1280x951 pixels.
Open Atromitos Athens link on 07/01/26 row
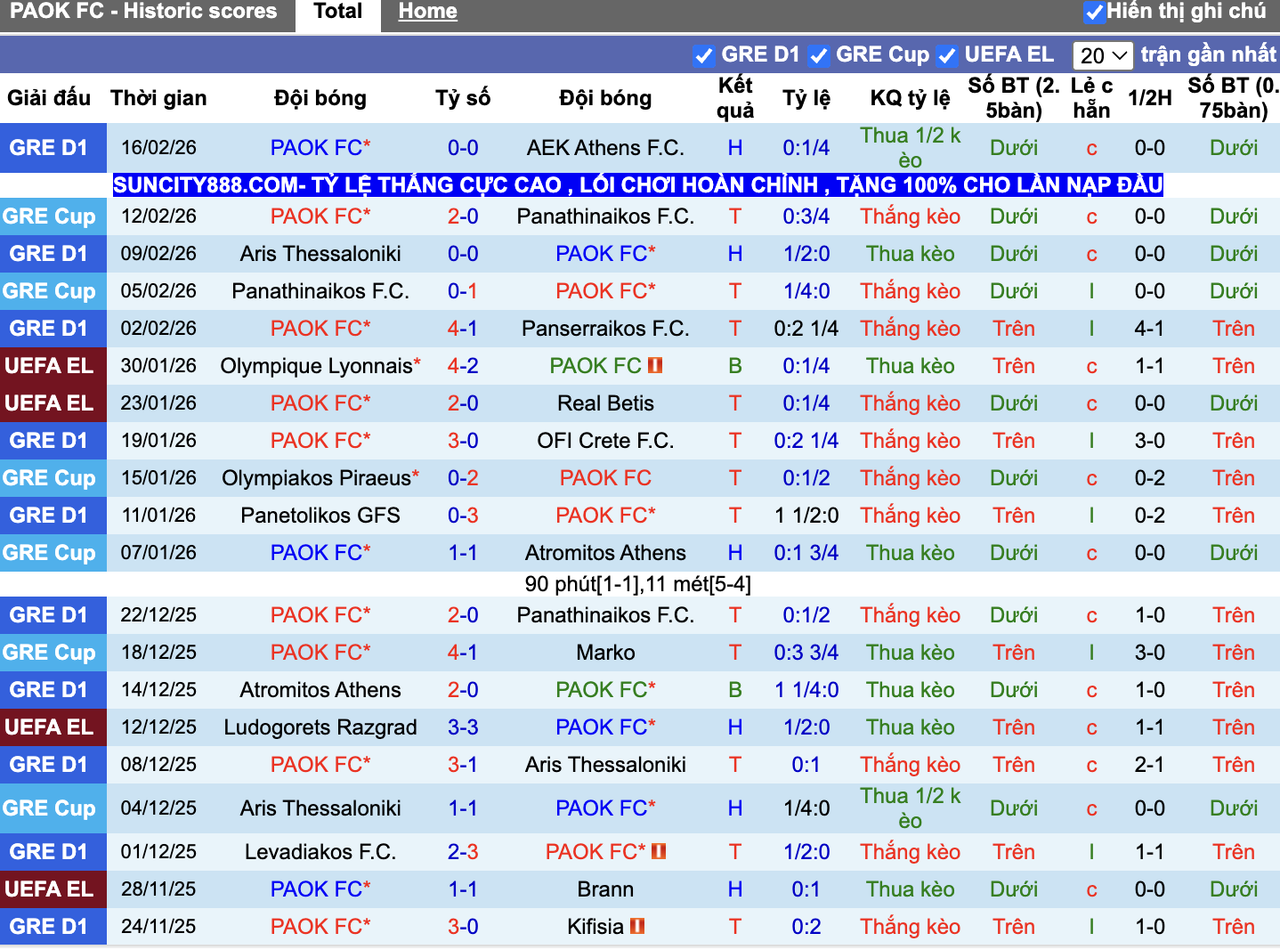tap(606, 553)
